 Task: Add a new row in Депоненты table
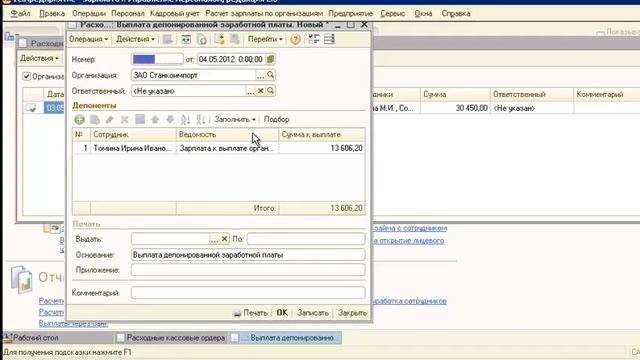point(80,120)
